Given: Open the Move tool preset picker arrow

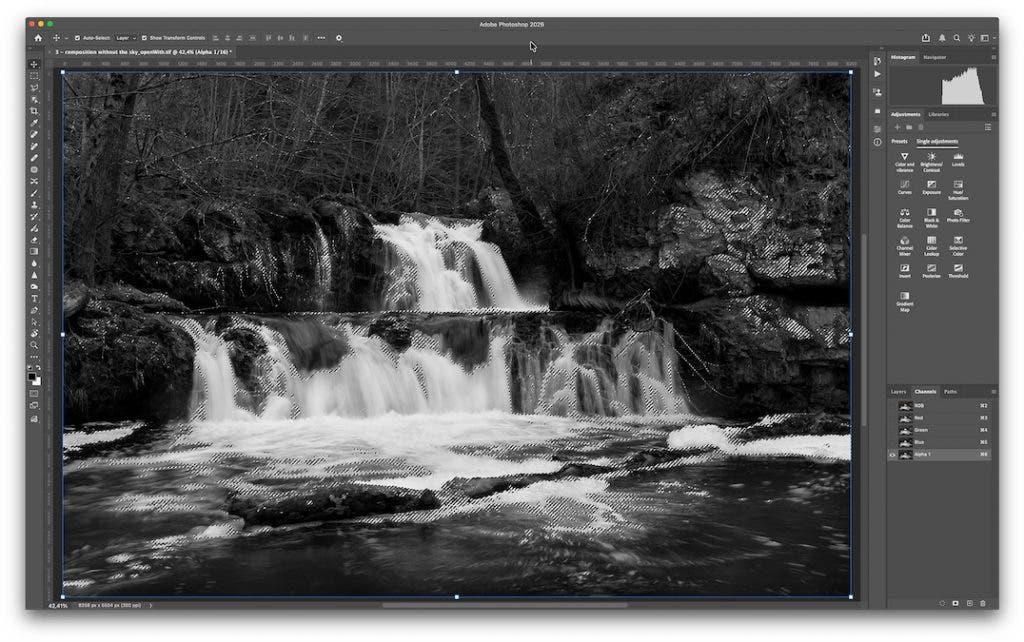Looking at the screenshot, I should point(66,38).
